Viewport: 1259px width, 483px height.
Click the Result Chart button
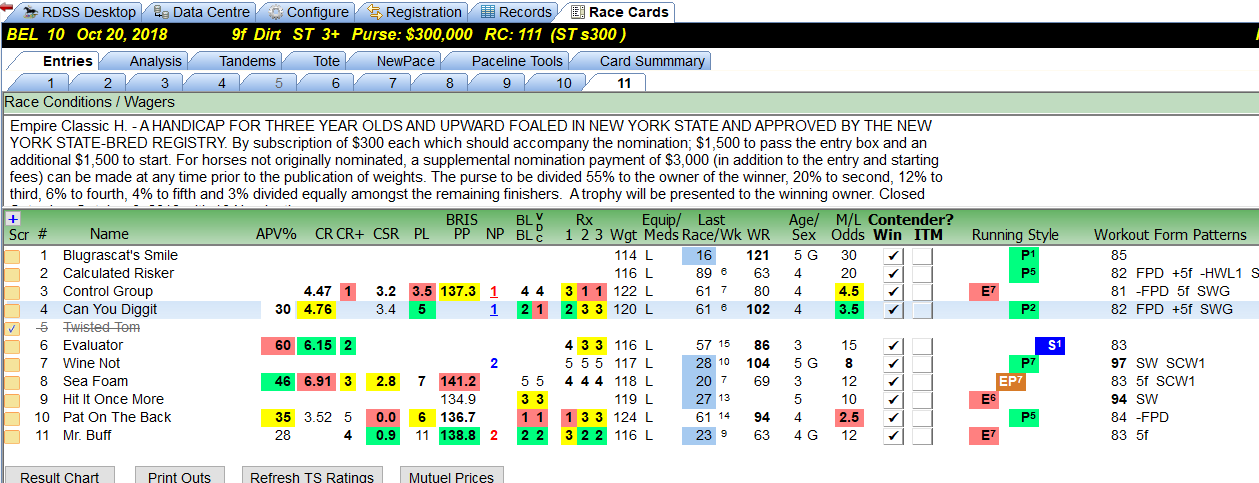60,476
